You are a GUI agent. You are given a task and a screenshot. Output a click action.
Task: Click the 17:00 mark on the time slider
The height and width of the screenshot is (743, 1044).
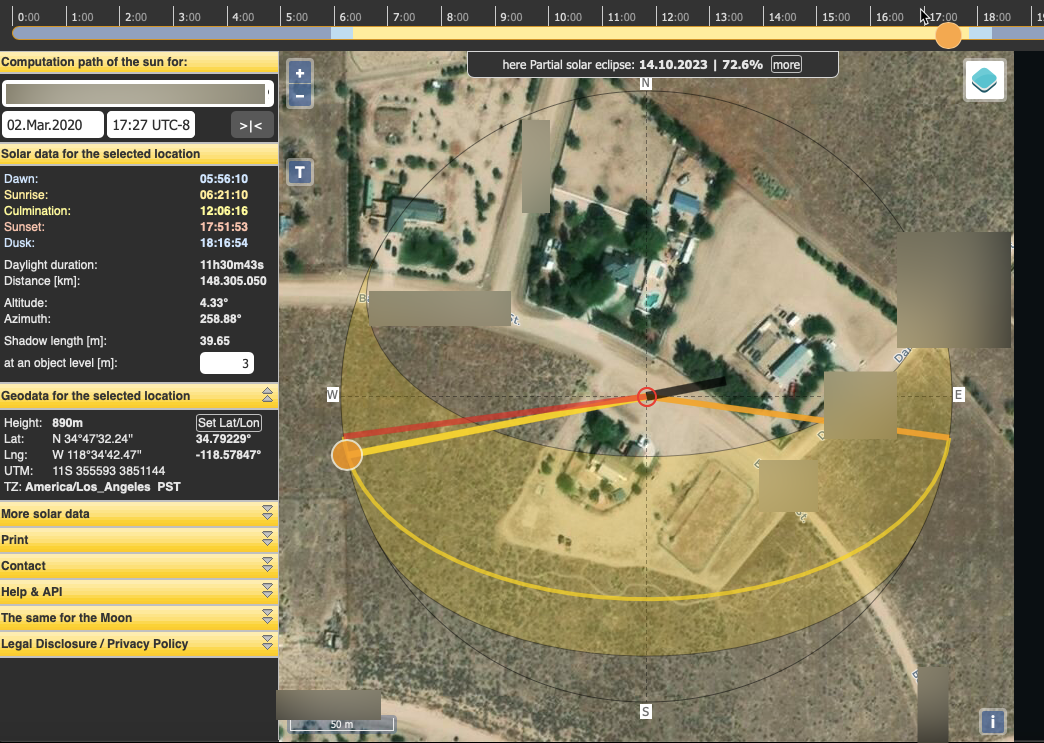[x=940, y=16]
